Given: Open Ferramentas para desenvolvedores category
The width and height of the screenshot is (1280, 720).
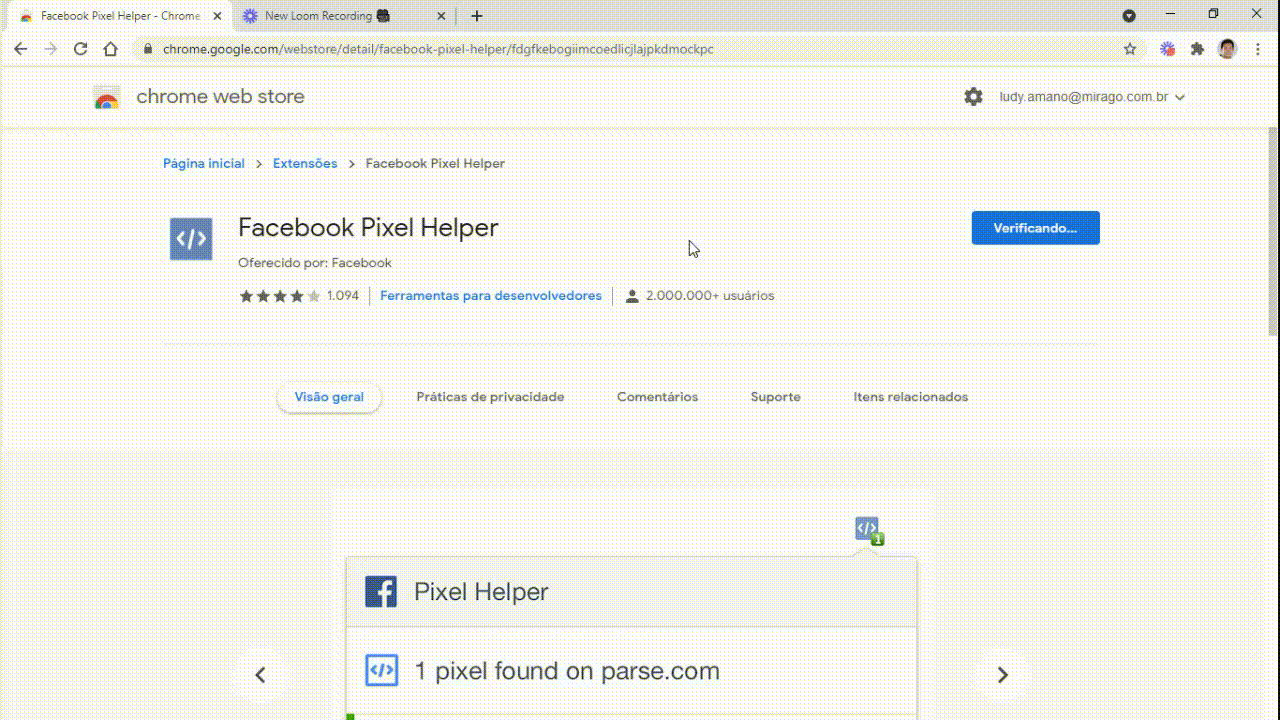Looking at the screenshot, I should tap(491, 296).
